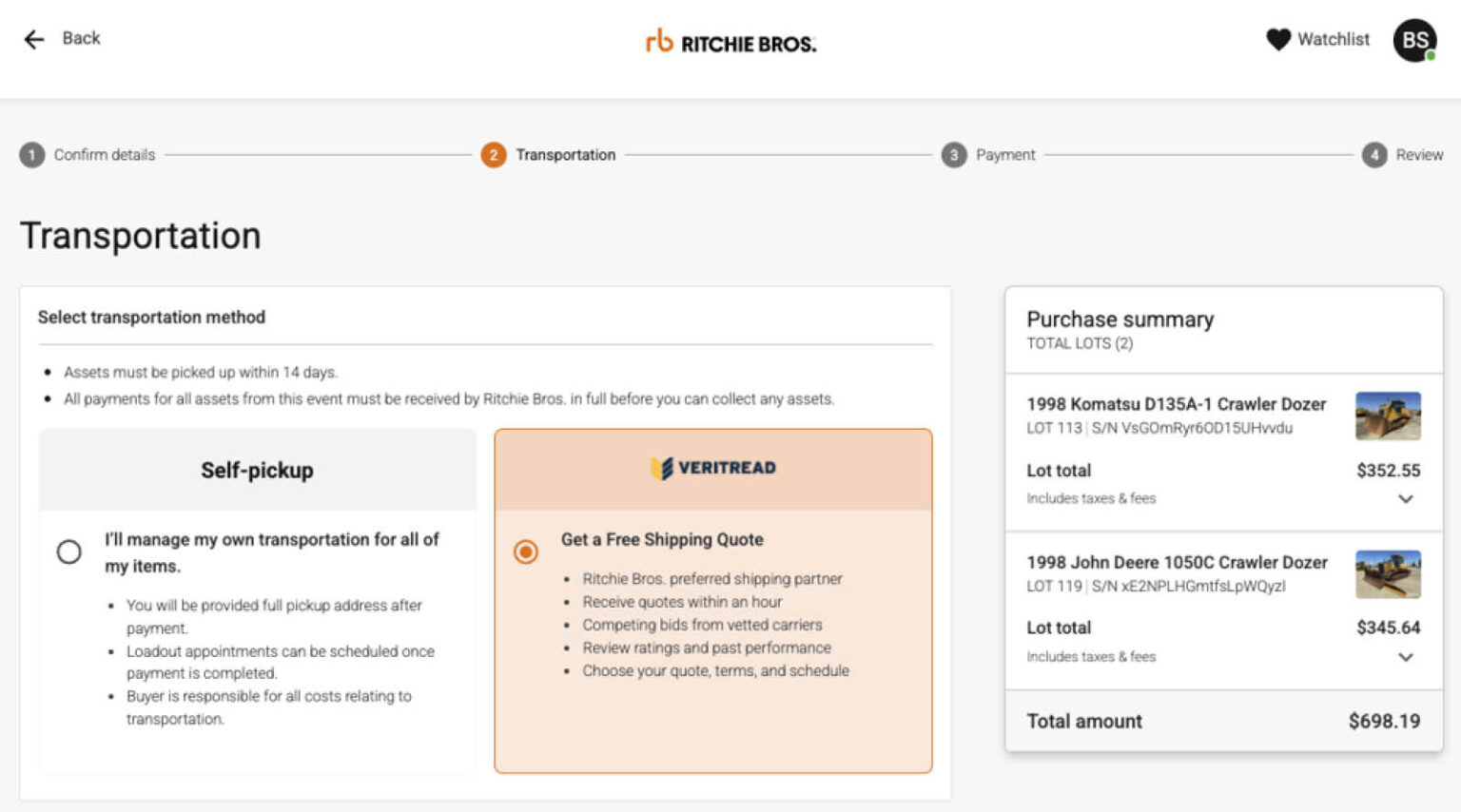Expand John Deere 1050C lot total details
Screen dimensions: 1461x812
[1406, 657]
